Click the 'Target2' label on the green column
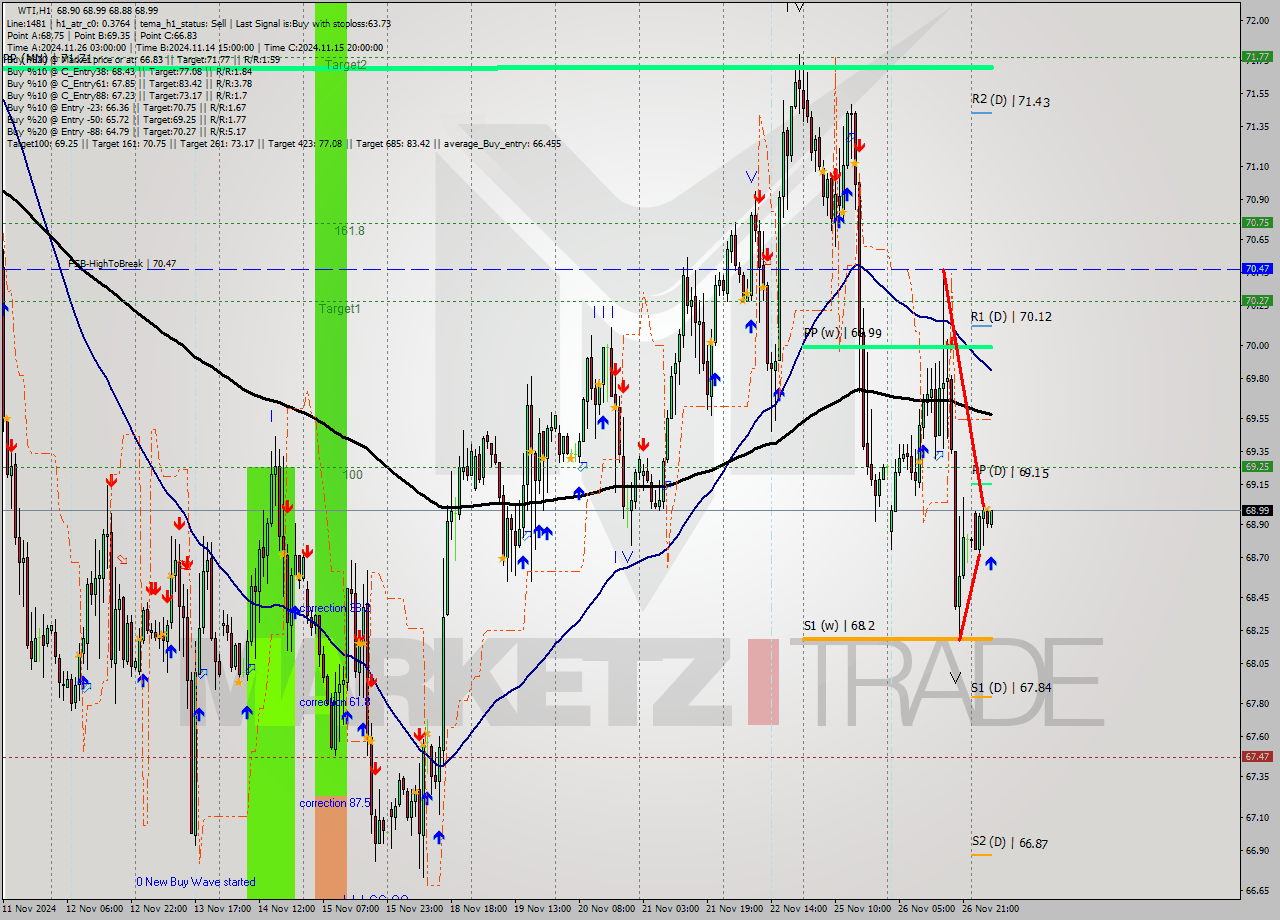The height and width of the screenshot is (920, 1280). click(345, 64)
